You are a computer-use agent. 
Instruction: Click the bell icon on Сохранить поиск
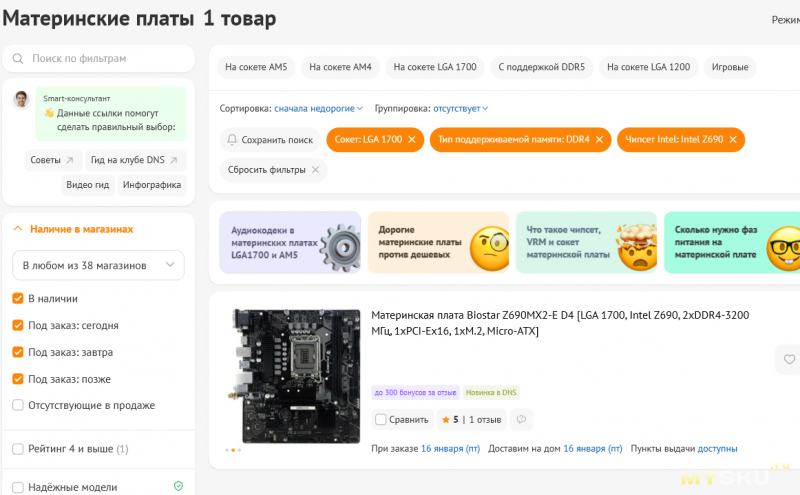point(232,140)
